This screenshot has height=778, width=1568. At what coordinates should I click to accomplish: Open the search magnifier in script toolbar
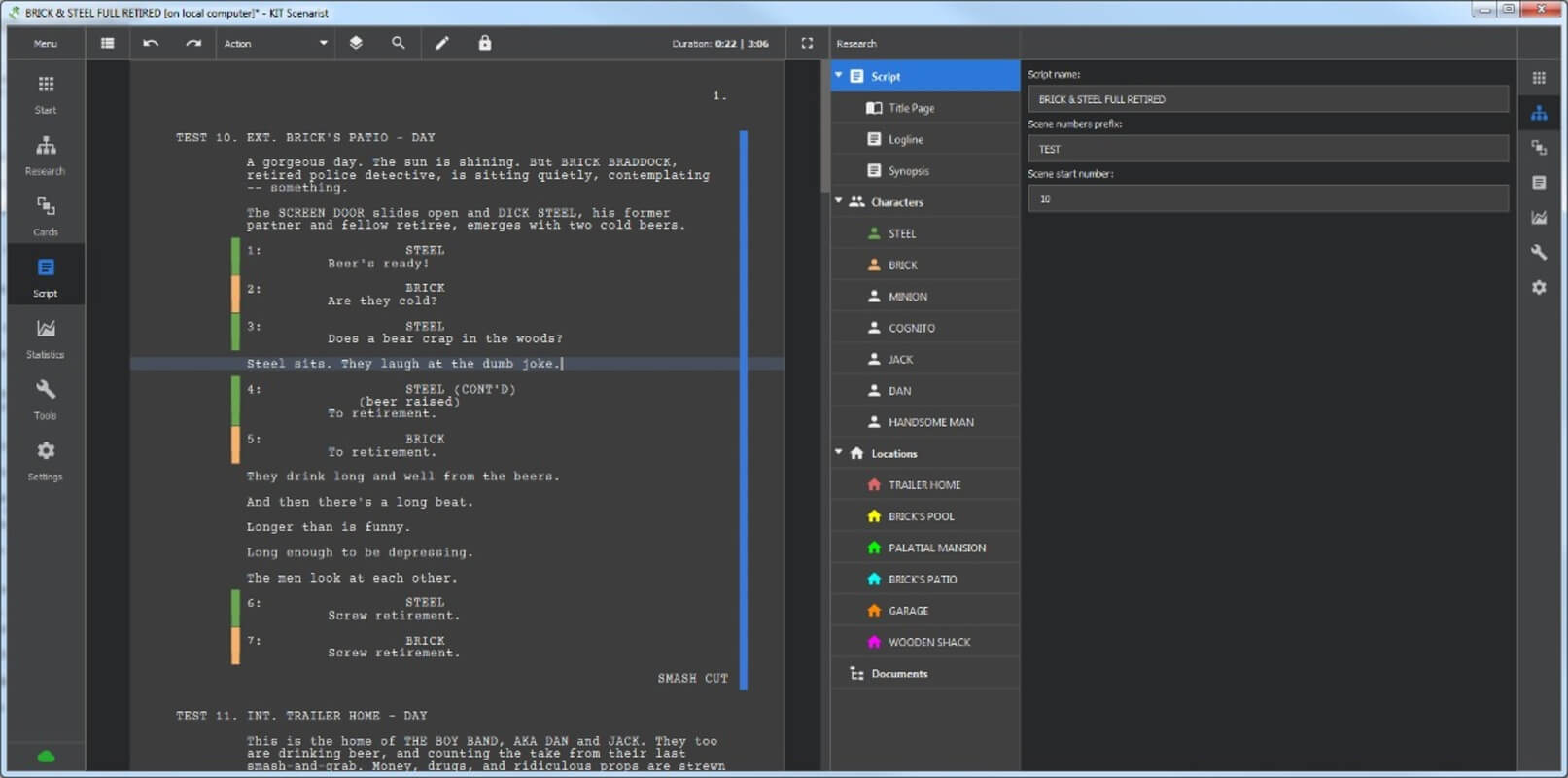click(399, 43)
